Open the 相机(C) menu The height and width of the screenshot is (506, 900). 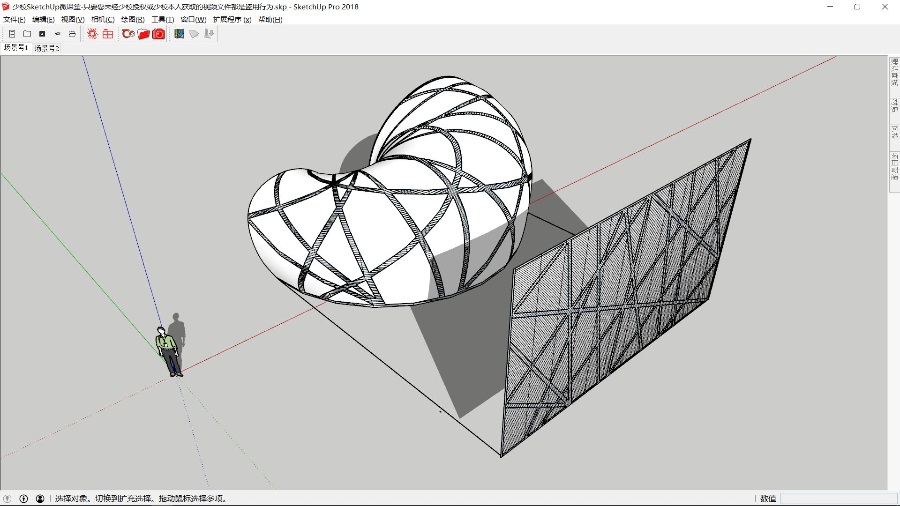(x=103, y=20)
